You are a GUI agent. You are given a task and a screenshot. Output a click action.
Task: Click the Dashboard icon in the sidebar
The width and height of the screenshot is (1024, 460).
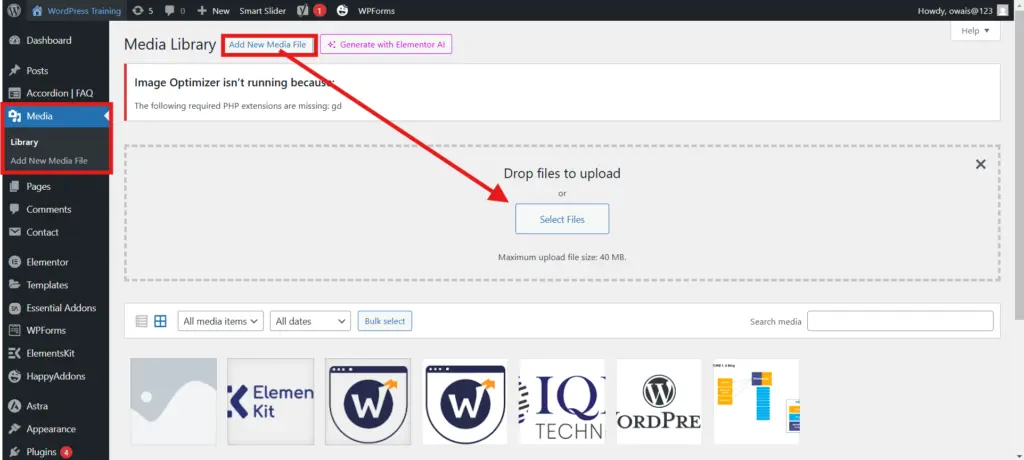tap(14, 41)
